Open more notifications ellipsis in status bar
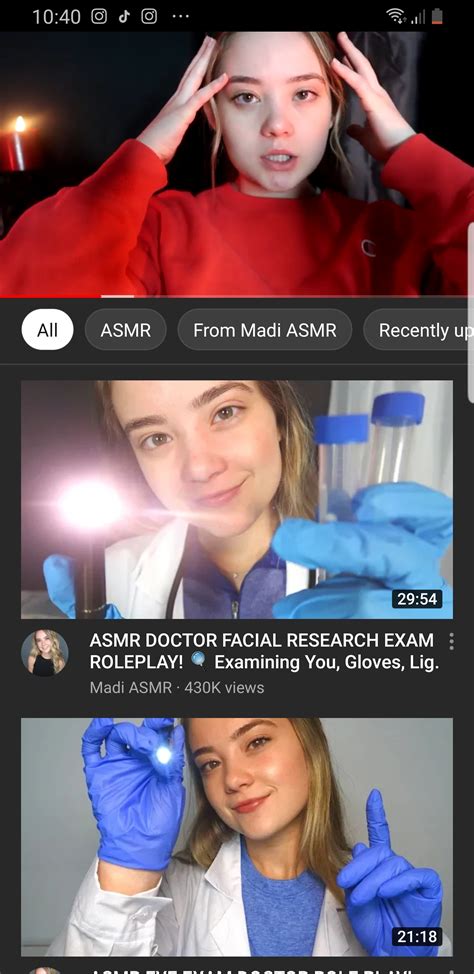 pyautogui.click(x=180, y=16)
